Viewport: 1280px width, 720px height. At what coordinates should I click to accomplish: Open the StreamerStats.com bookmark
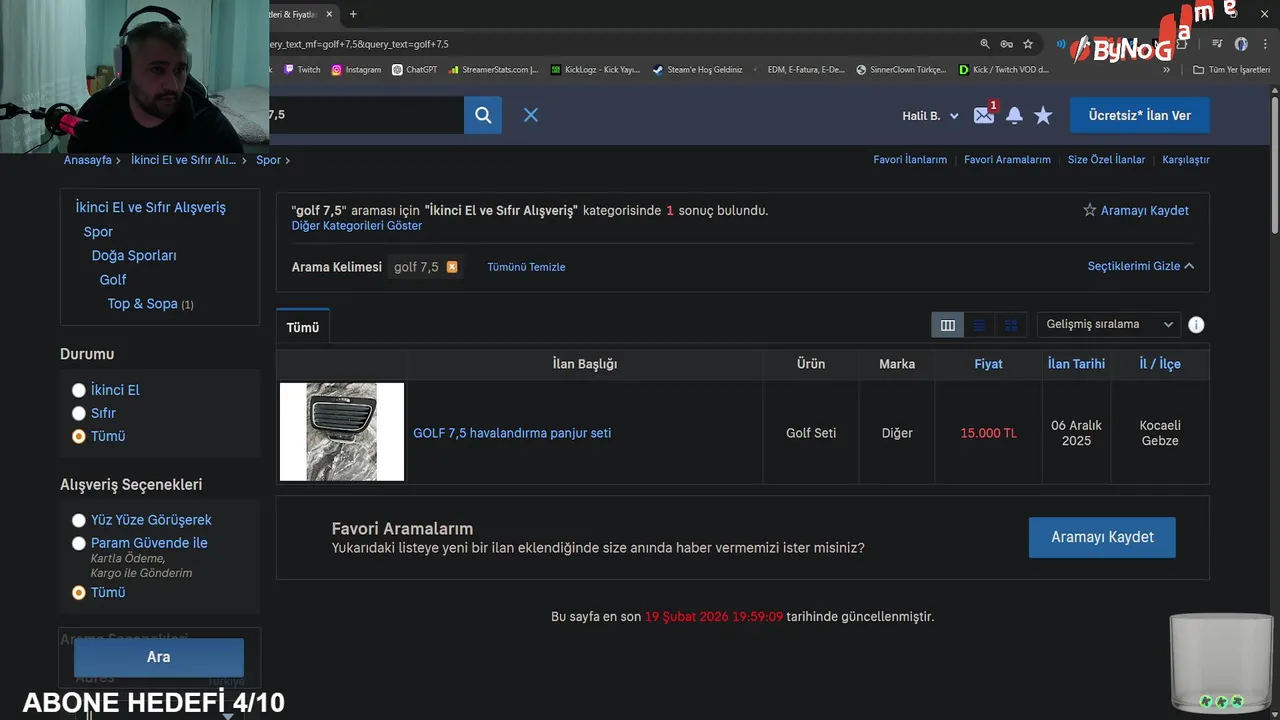[494, 70]
